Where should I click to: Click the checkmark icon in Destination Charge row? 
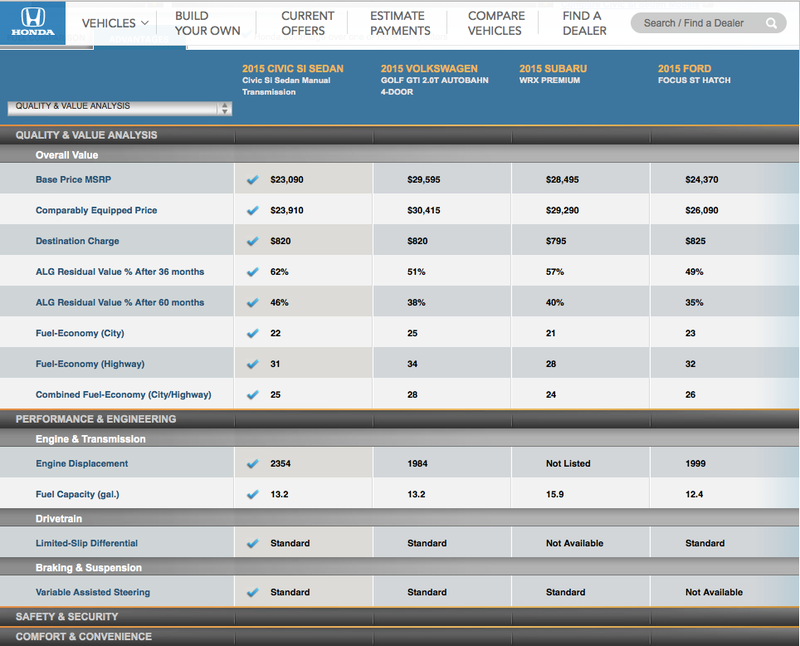[x=253, y=241]
